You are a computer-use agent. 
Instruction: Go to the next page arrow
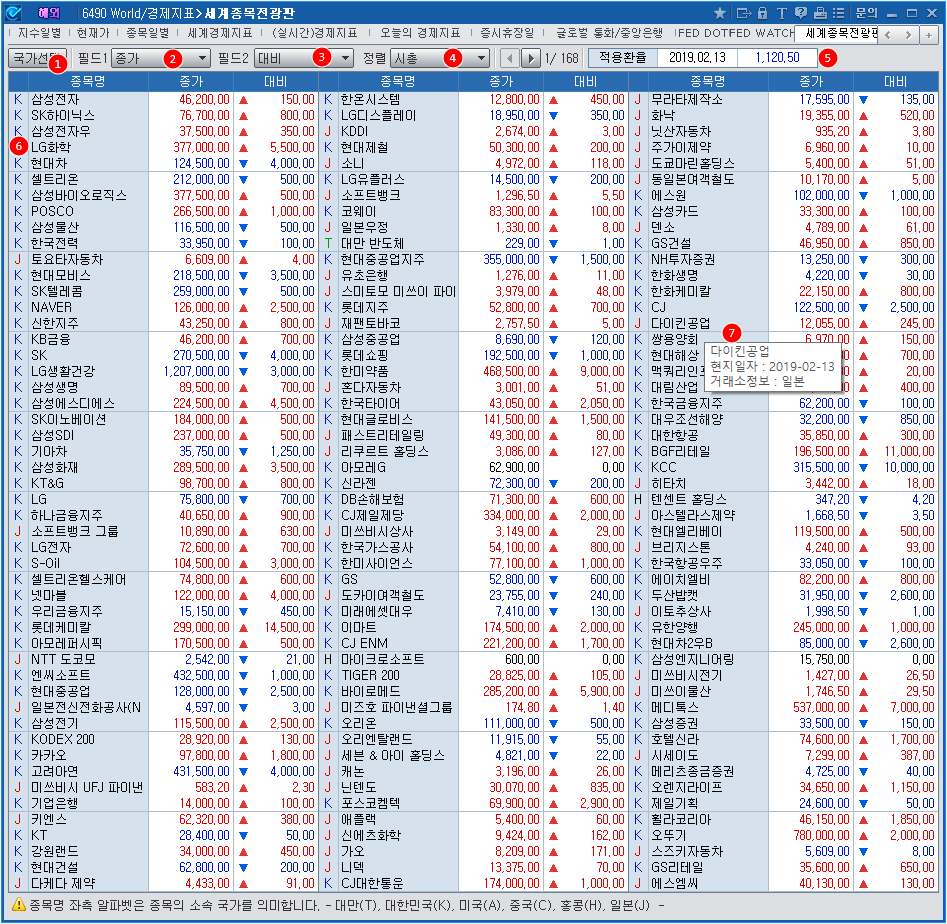coord(530,58)
